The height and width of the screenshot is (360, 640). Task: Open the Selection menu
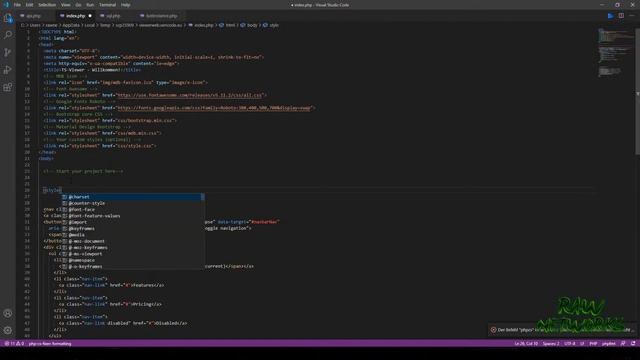(x=47, y=5)
